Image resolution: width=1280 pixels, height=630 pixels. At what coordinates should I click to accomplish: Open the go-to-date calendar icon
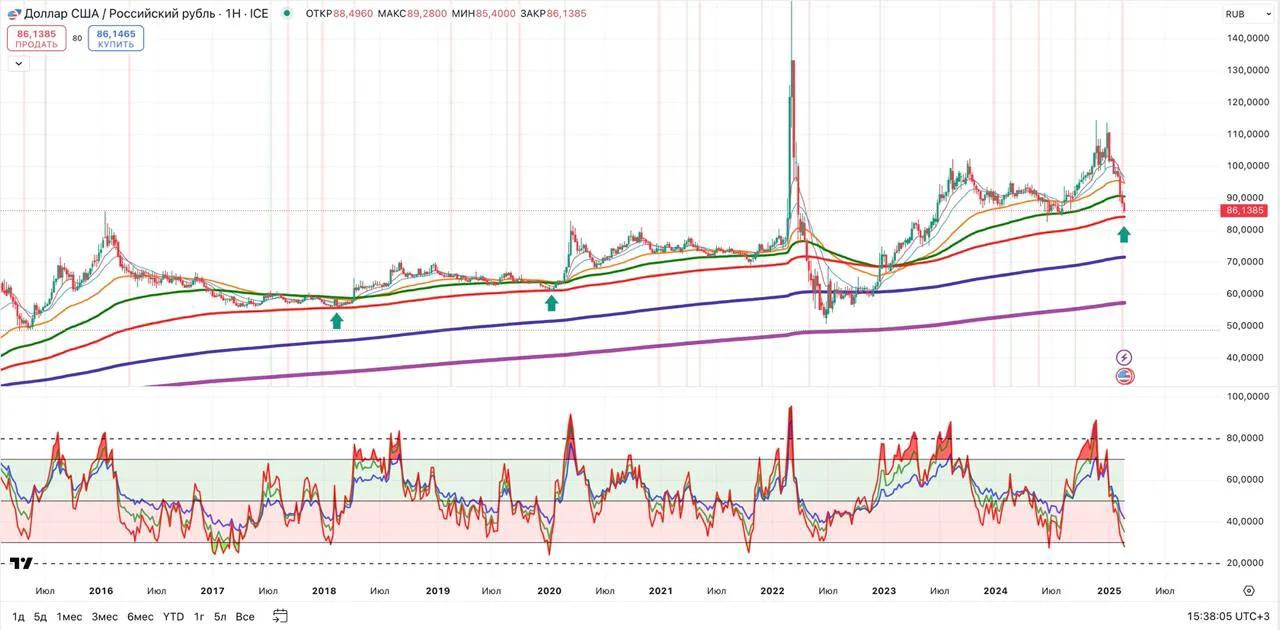pos(280,616)
